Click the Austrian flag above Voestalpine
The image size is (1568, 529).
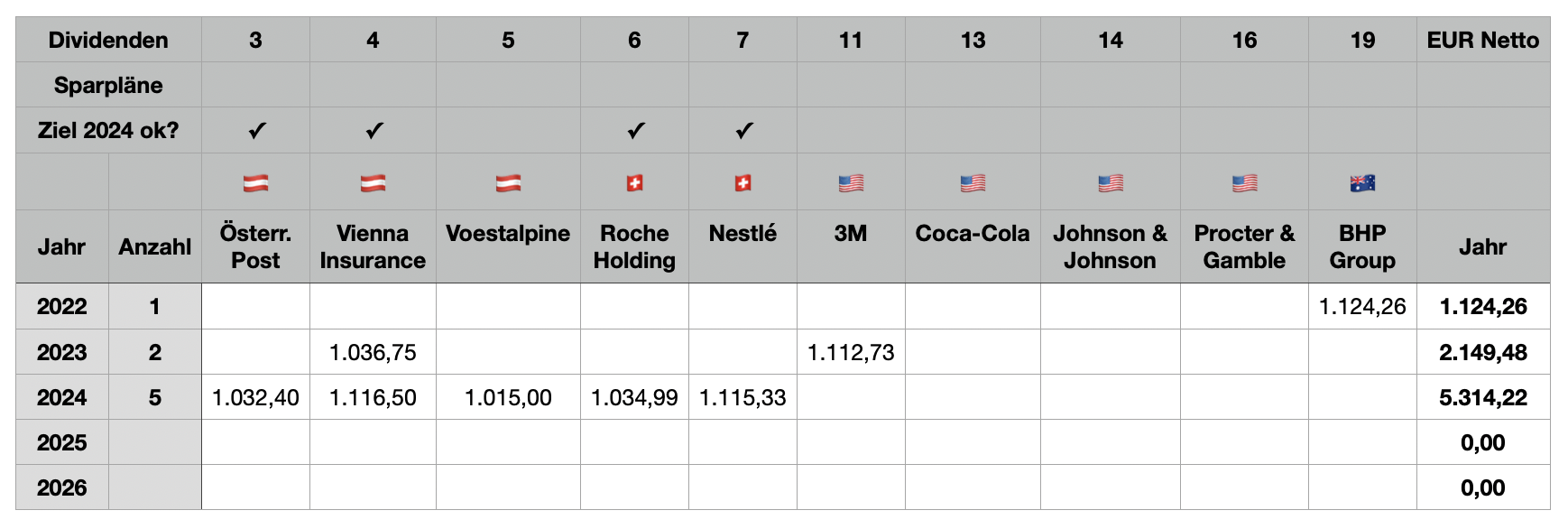[x=508, y=183]
